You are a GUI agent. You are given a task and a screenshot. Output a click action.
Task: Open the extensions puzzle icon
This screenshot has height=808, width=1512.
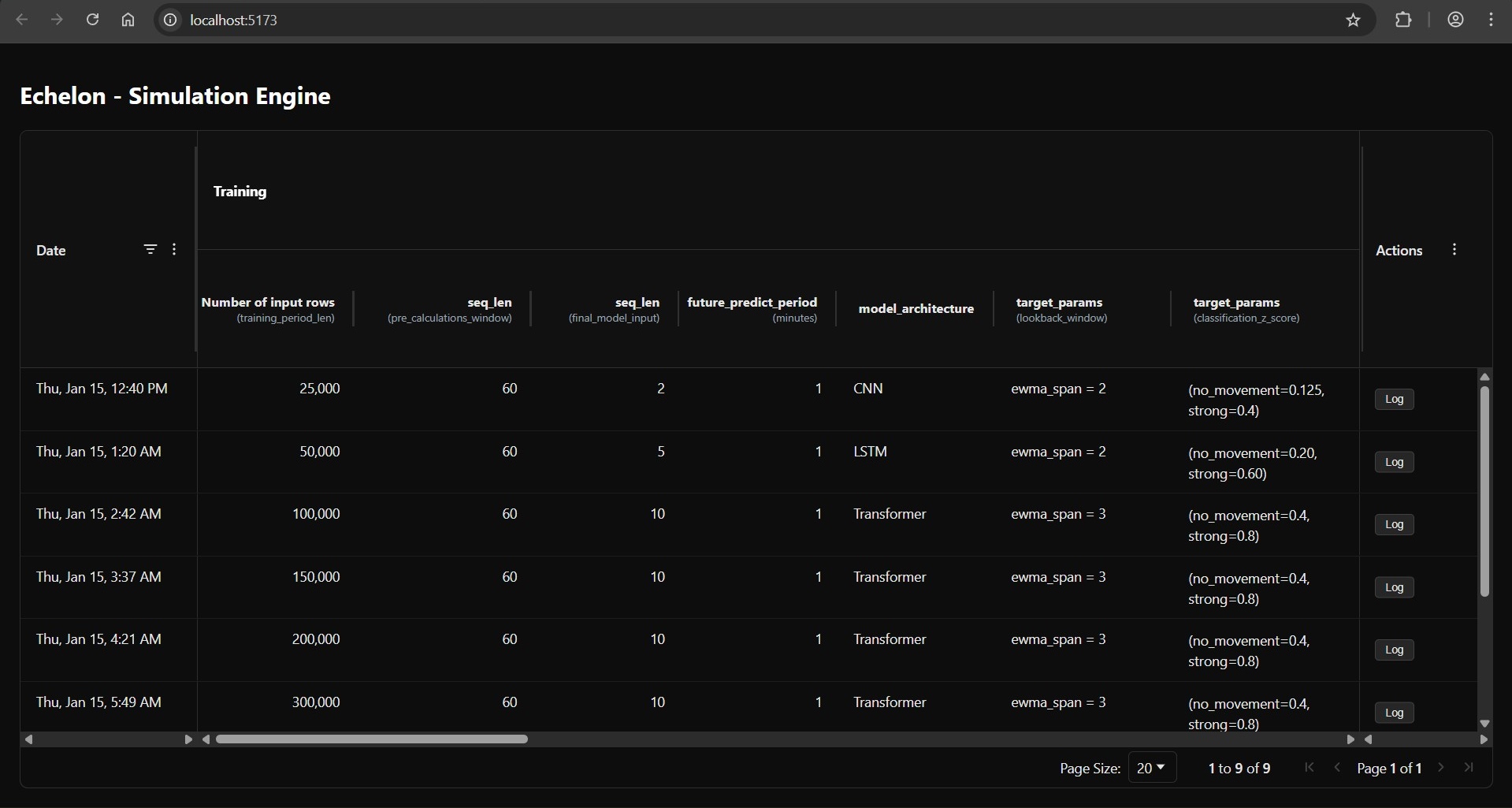click(x=1403, y=20)
